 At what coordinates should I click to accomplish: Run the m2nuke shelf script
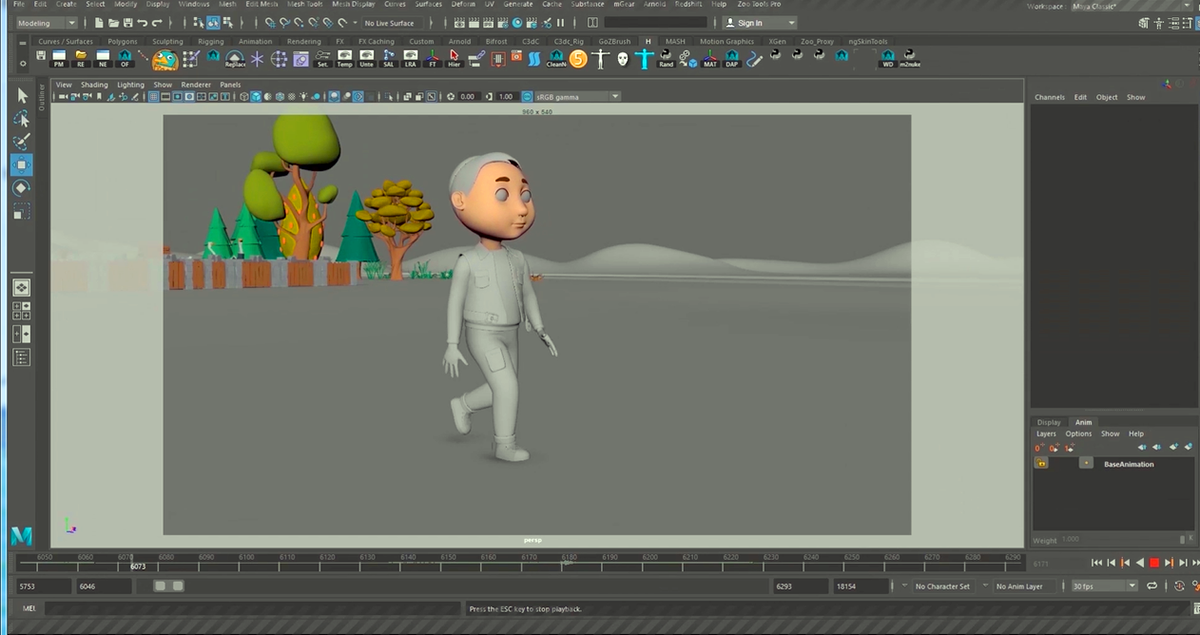(x=909, y=59)
